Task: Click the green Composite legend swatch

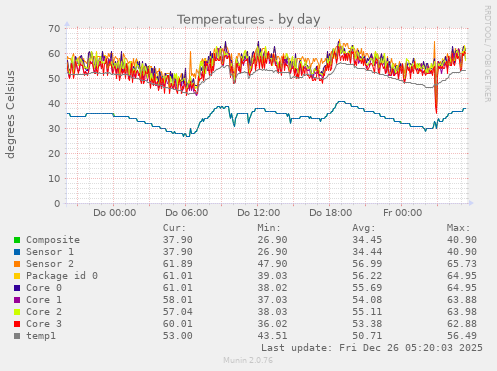Action: point(17,240)
